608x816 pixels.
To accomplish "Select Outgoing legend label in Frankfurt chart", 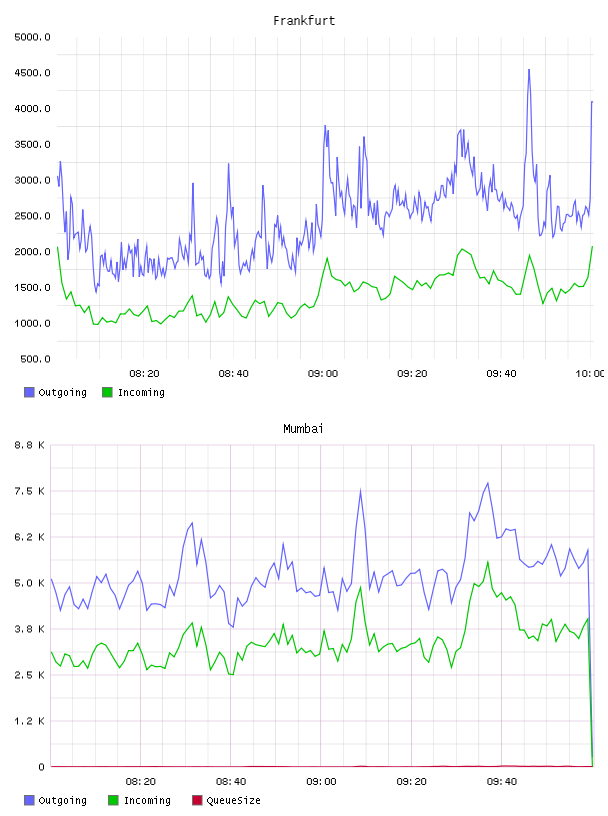I will (x=62, y=392).
